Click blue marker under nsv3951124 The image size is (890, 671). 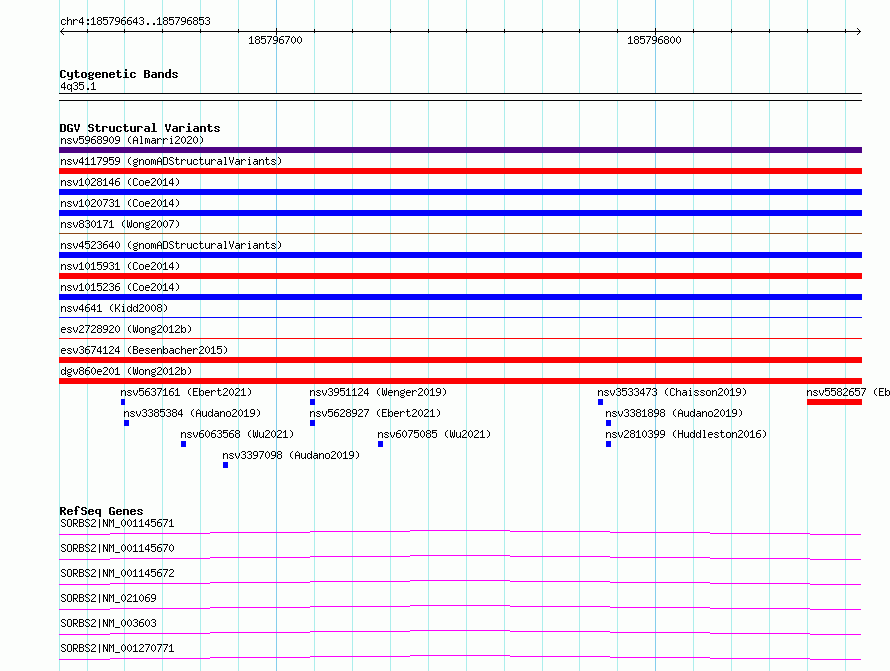[x=312, y=402]
